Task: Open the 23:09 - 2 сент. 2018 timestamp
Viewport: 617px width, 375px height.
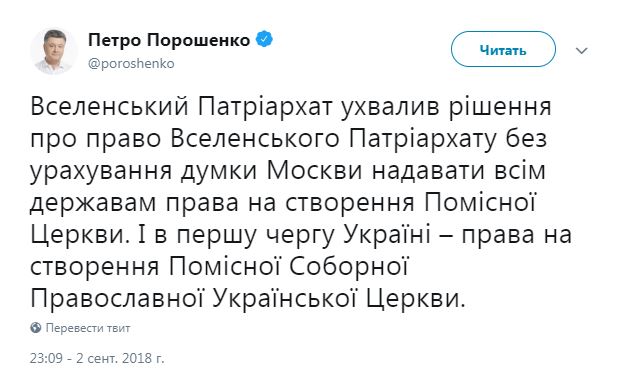Action: [97, 358]
